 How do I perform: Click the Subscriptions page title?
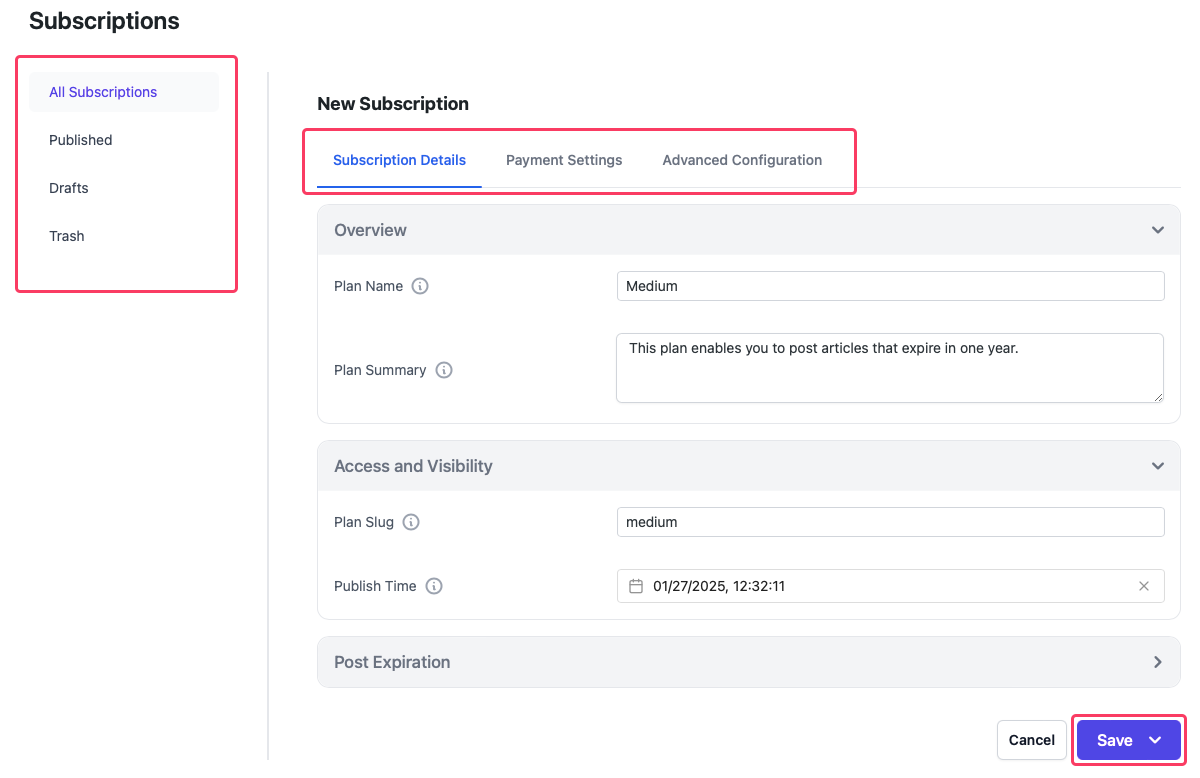(x=104, y=20)
